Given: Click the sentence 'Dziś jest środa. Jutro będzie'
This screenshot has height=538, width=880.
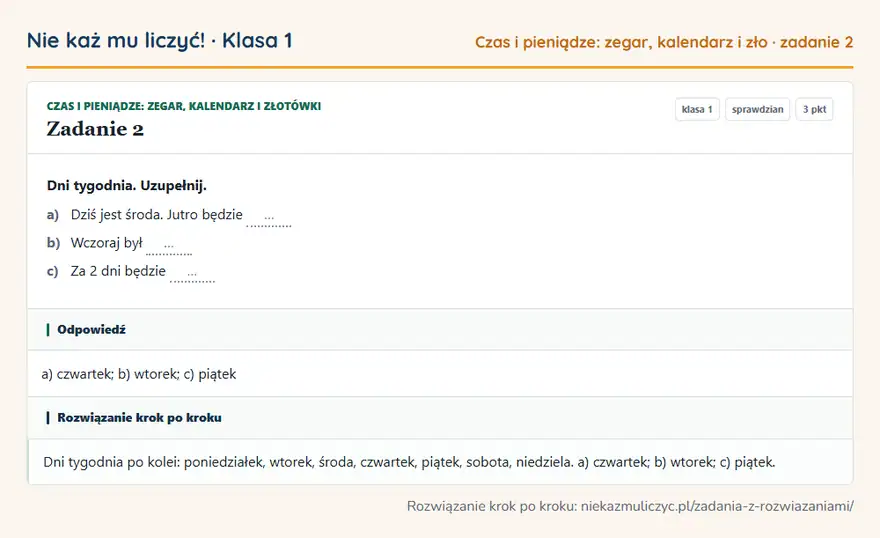Looking at the screenshot, I should pos(157,215).
